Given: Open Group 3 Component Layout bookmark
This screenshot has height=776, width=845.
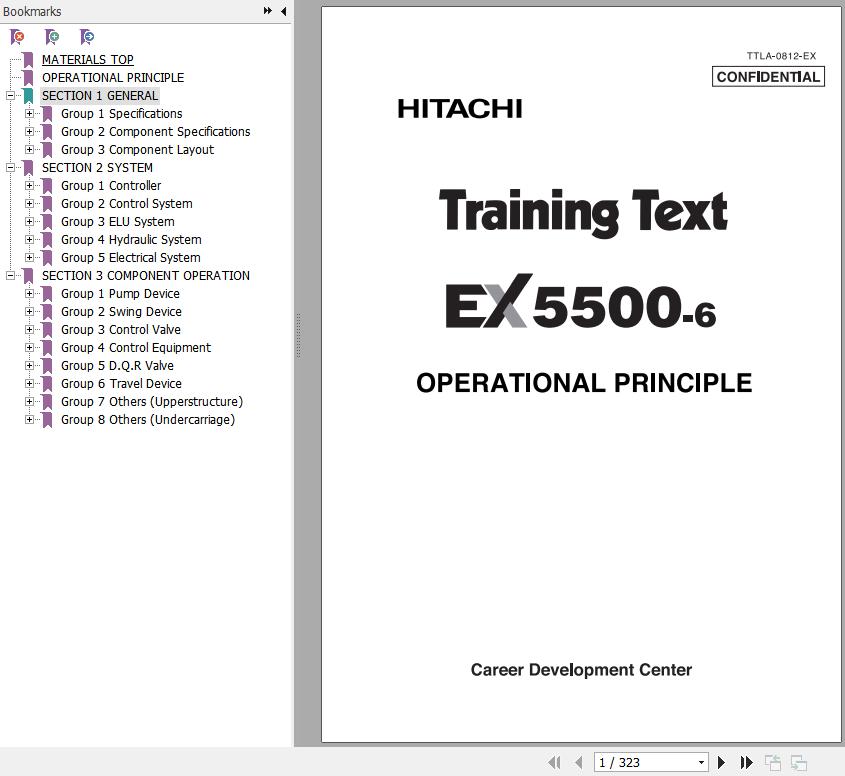Looking at the screenshot, I should pyautogui.click(x=137, y=150).
